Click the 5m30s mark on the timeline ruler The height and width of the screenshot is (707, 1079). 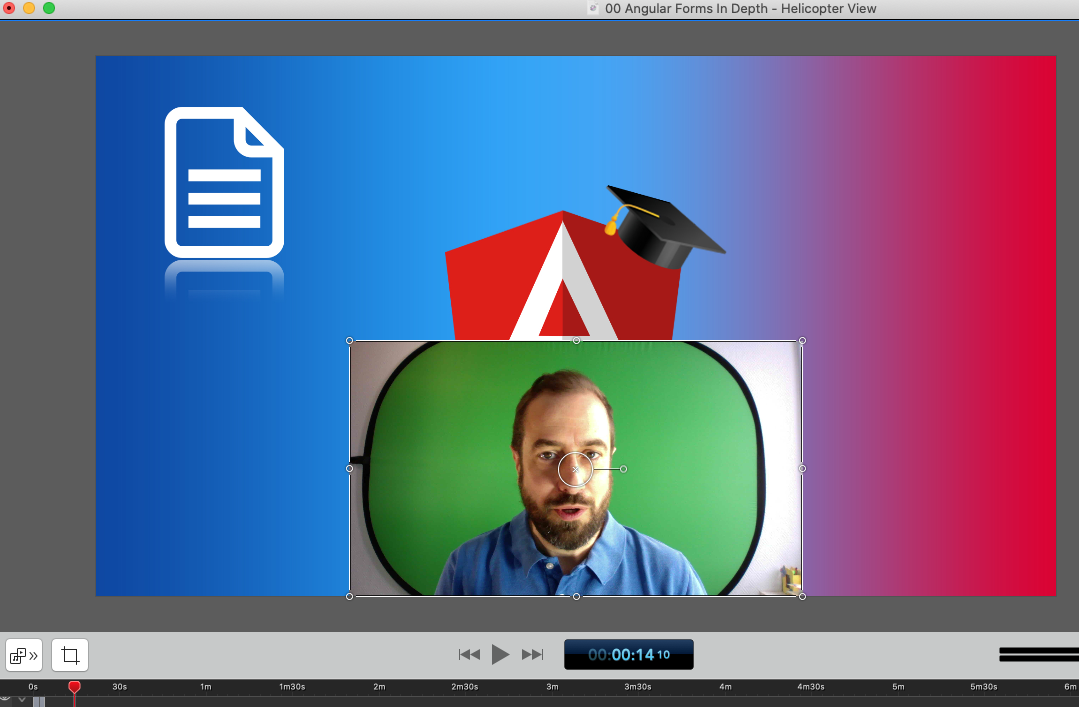(x=984, y=687)
